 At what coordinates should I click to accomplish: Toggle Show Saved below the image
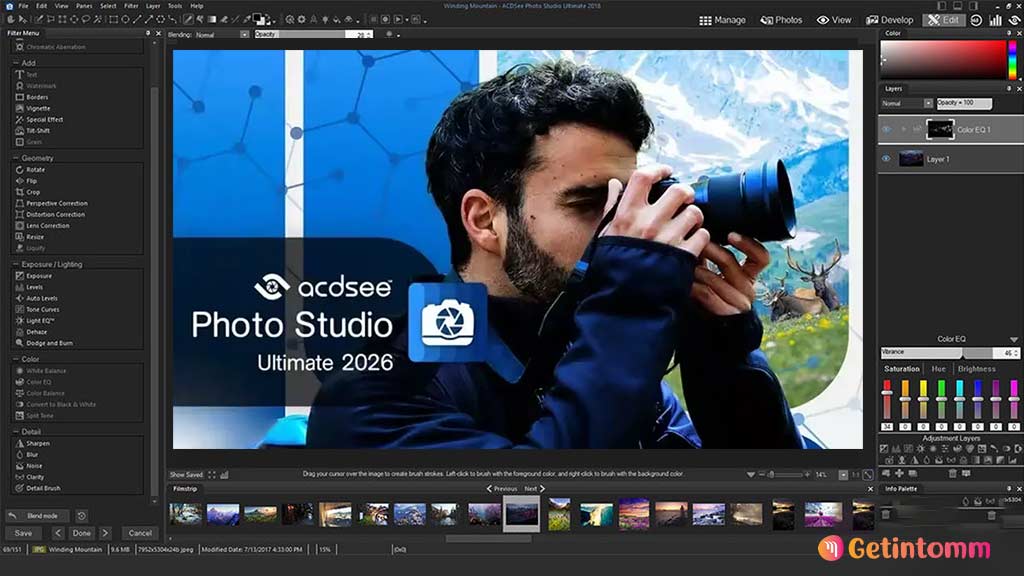pos(186,475)
